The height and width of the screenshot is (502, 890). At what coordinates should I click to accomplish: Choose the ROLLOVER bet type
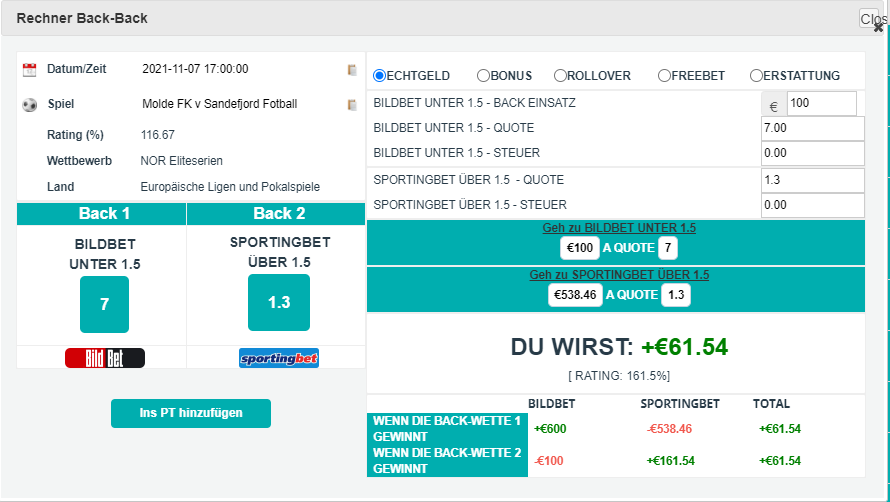[x=560, y=76]
